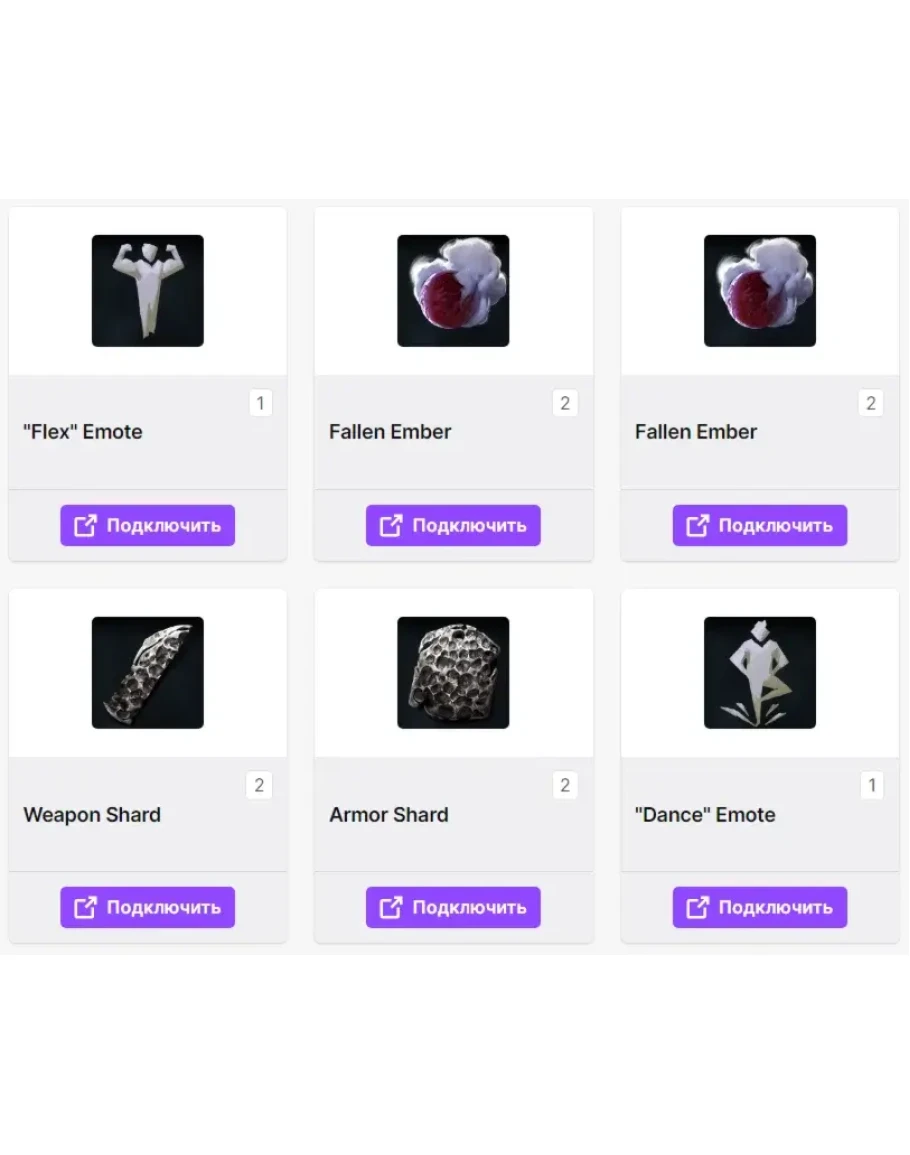Image resolution: width=910 pixels, height=1155 pixels.
Task: Click the "Flex" Emote title text
Action: pyautogui.click(x=83, y=432)
